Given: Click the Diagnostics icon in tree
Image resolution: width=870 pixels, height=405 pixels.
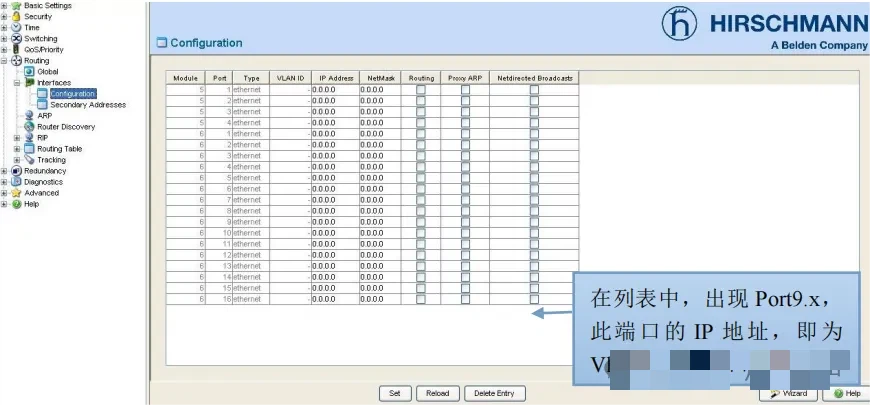Looking at the screenshot, I should 16,182.
